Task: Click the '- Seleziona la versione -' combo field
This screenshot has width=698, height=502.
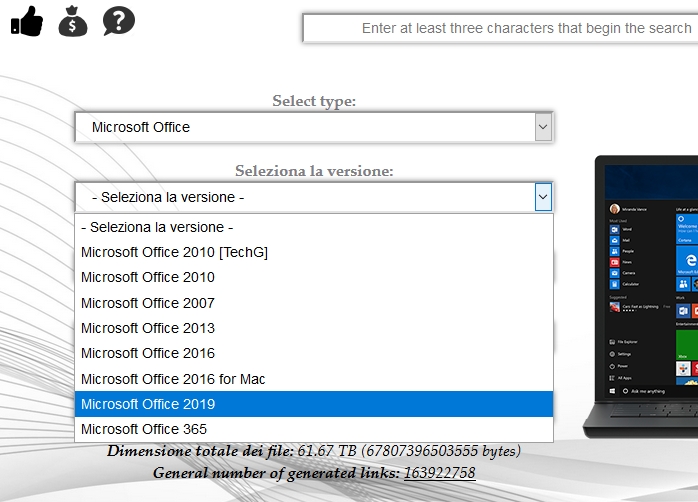Action: tap(314, 197)
